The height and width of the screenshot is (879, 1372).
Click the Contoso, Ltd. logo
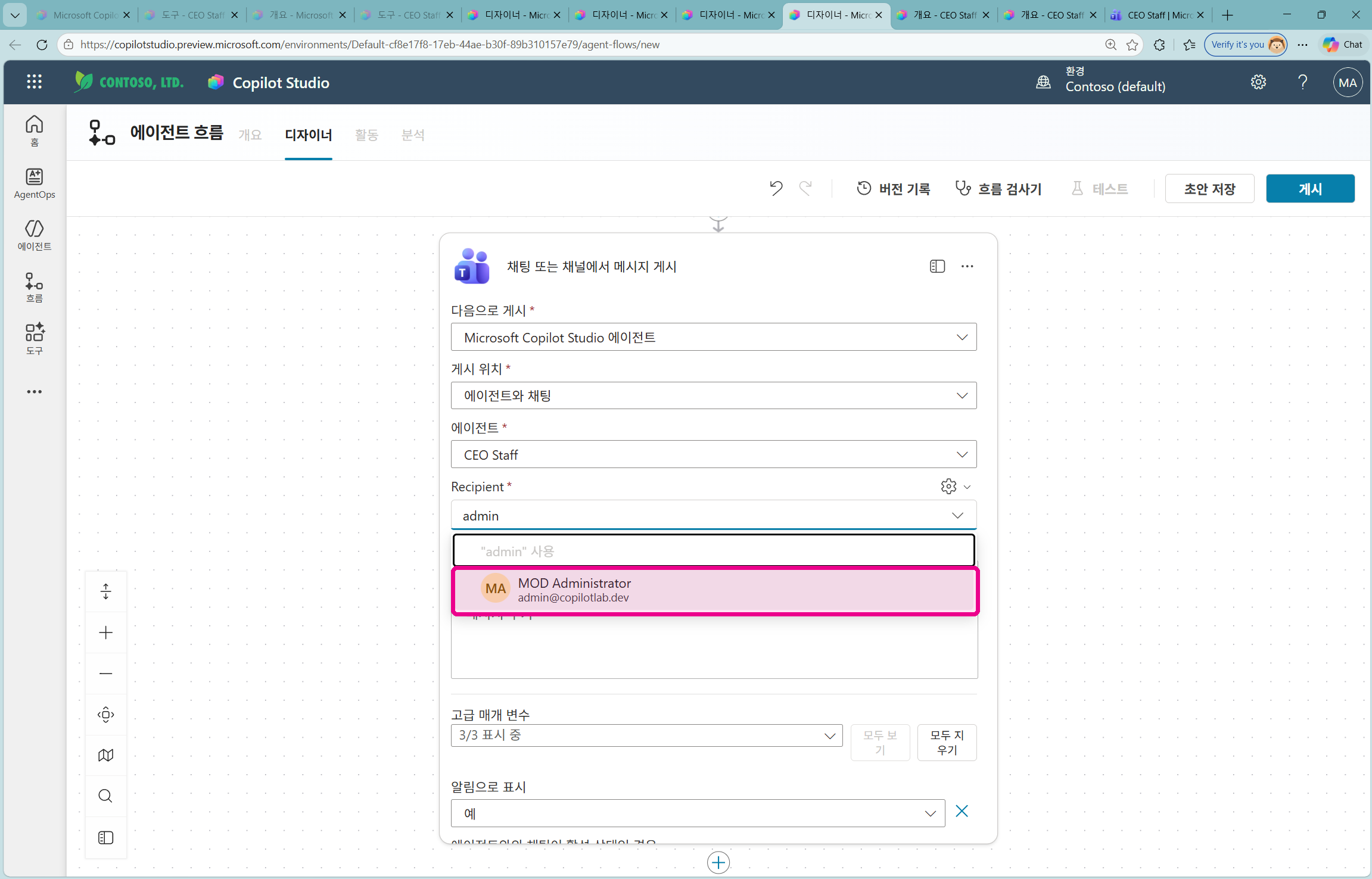coord(129,82)
